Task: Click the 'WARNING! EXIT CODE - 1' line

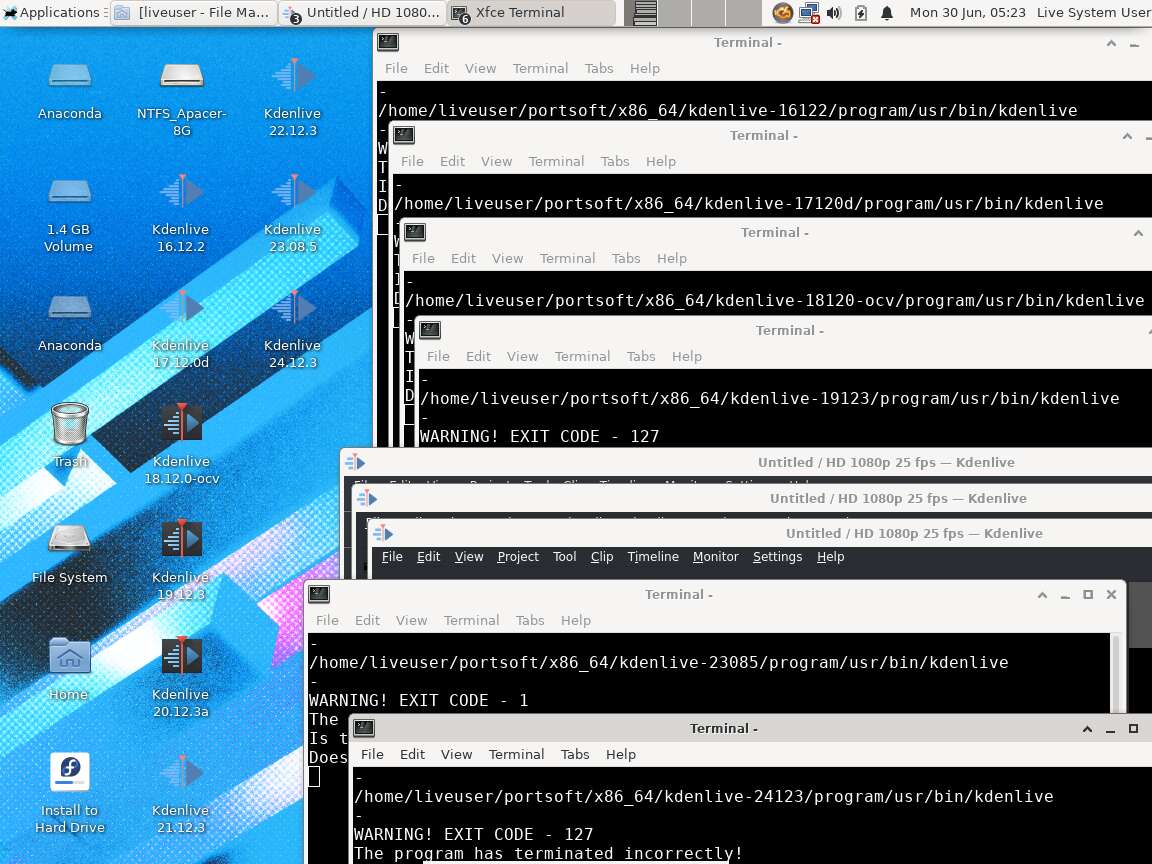Action: 418,700
